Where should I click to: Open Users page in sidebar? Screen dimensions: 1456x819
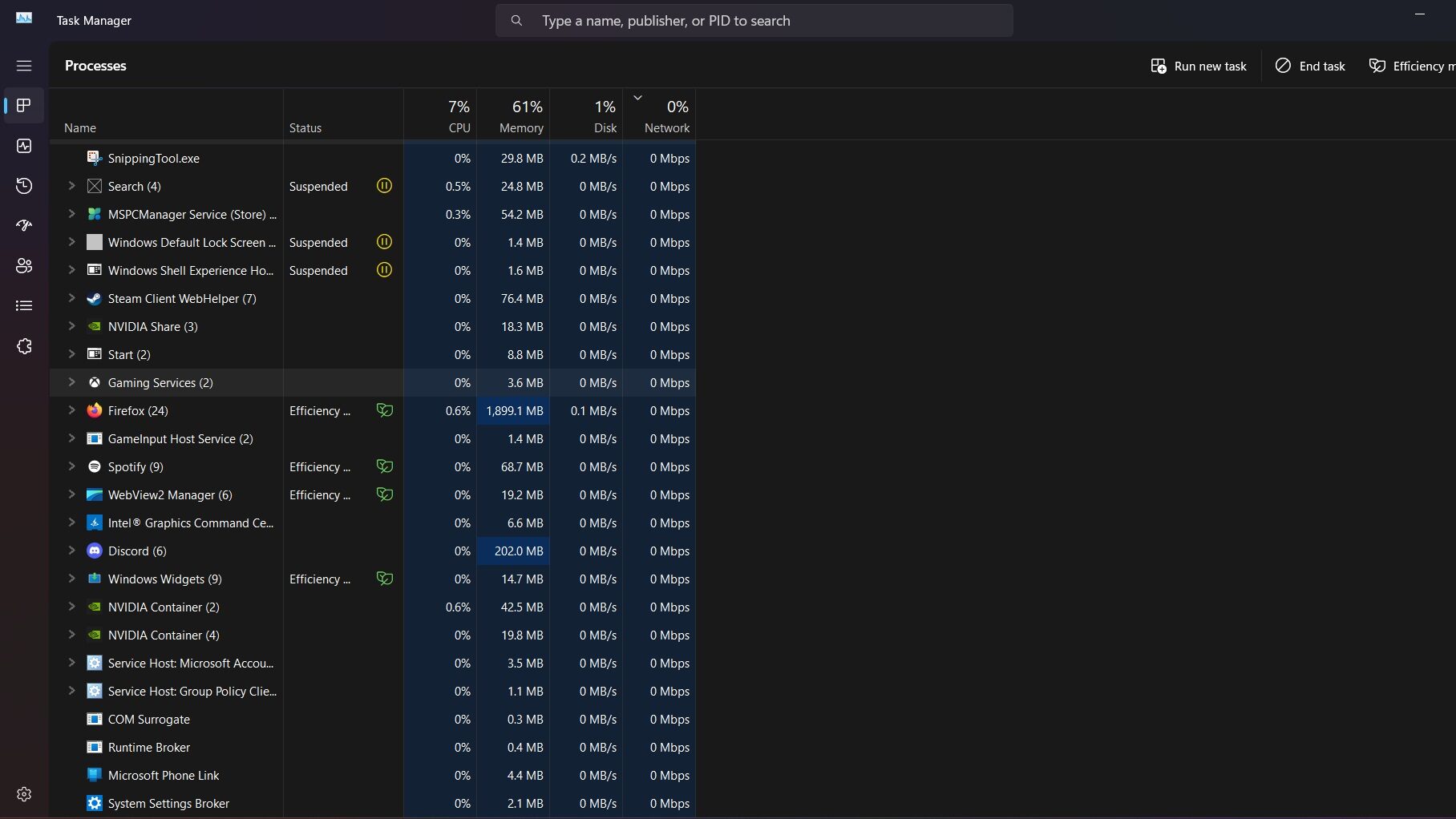point(24,266)
